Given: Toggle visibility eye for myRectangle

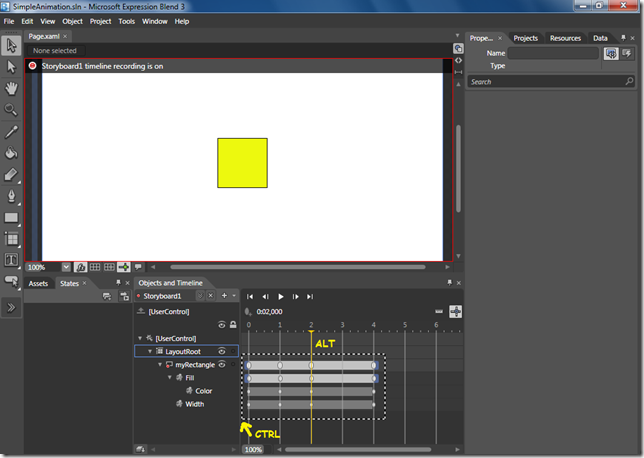Looking at the screenshot, I should [x=222, y=365].
